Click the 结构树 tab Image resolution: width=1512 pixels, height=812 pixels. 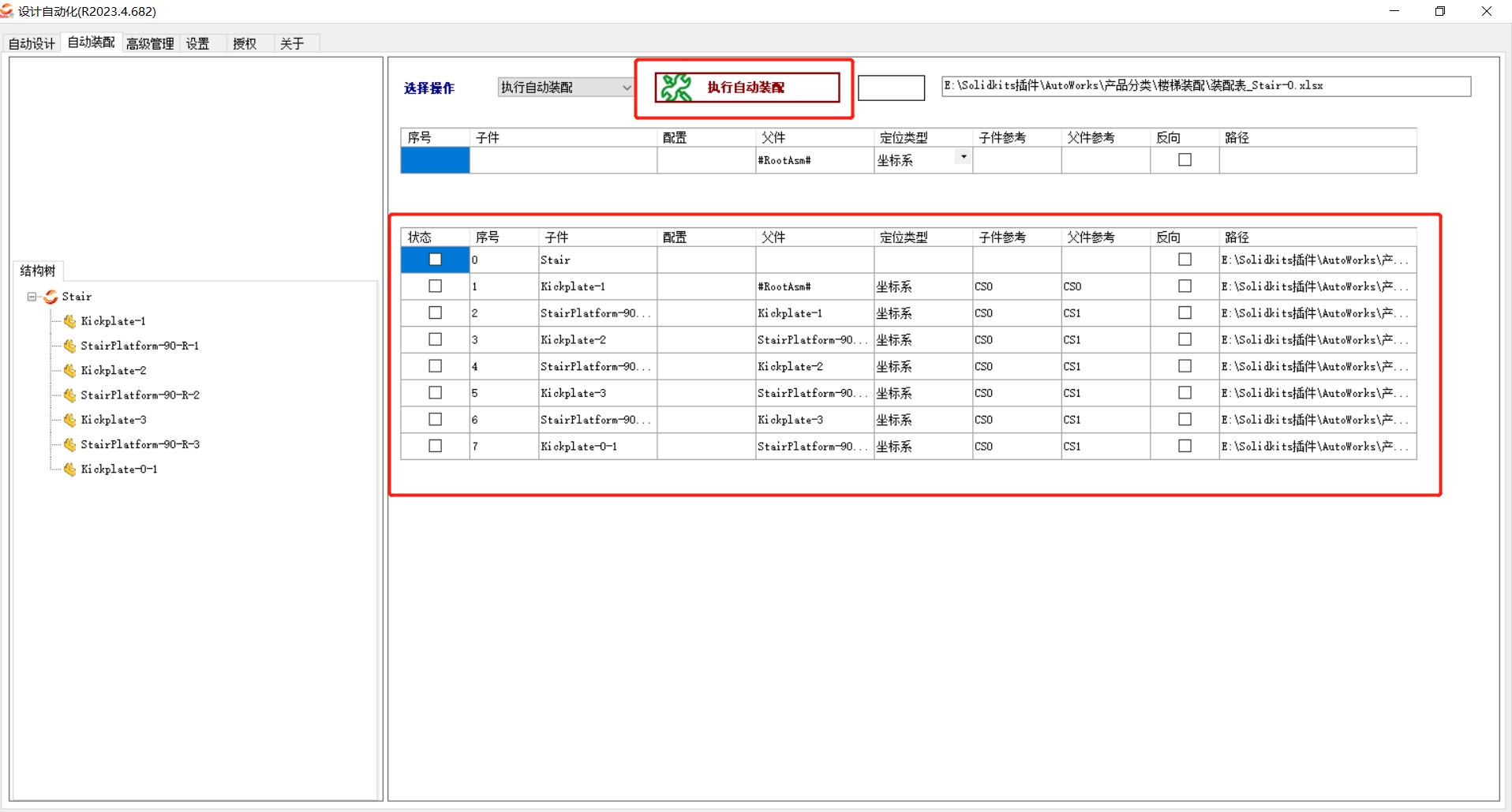pos(37,270)
